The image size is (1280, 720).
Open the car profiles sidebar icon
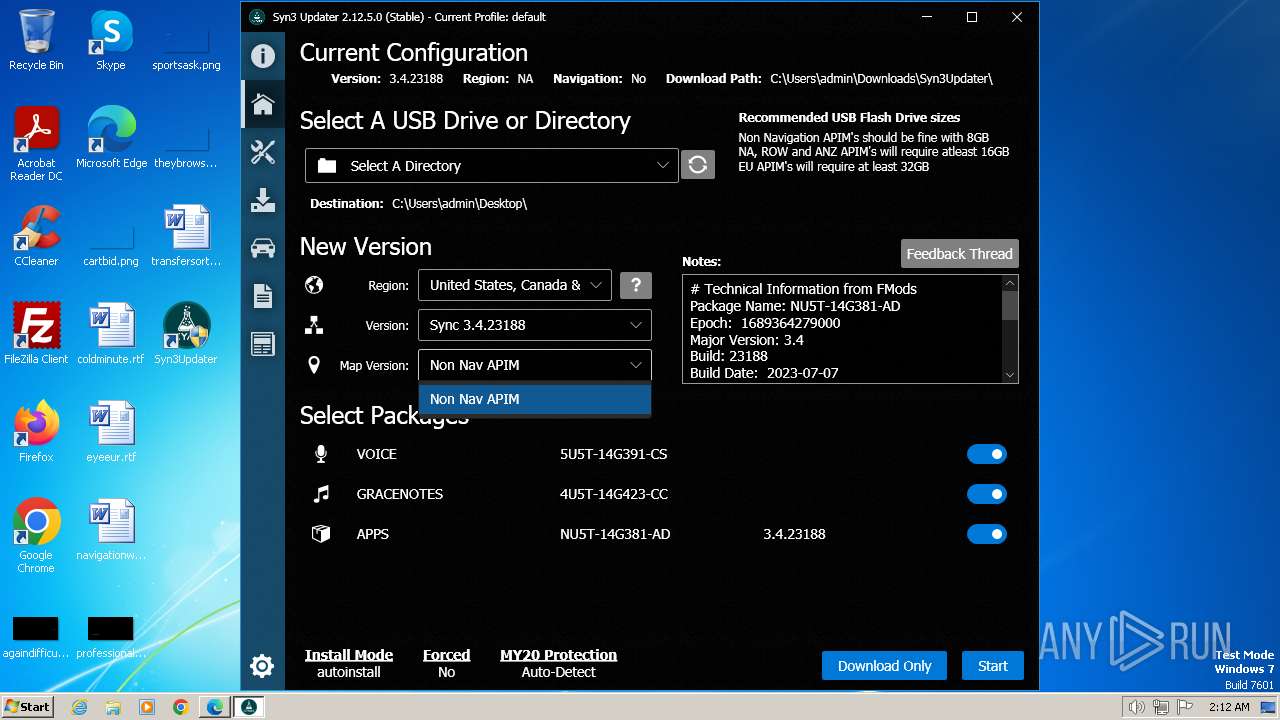coord(263,248)
